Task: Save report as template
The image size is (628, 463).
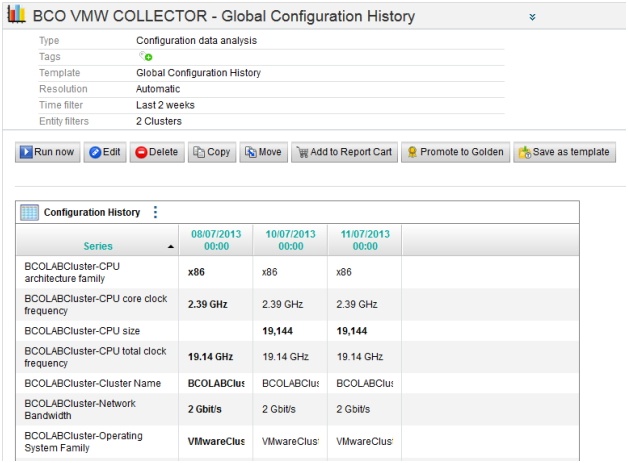Action: pos(565,152)
